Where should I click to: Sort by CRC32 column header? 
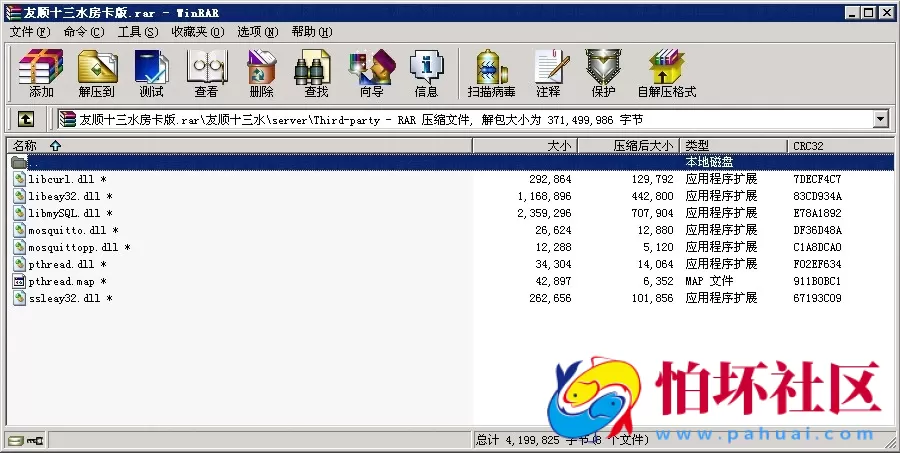(840, 146)
